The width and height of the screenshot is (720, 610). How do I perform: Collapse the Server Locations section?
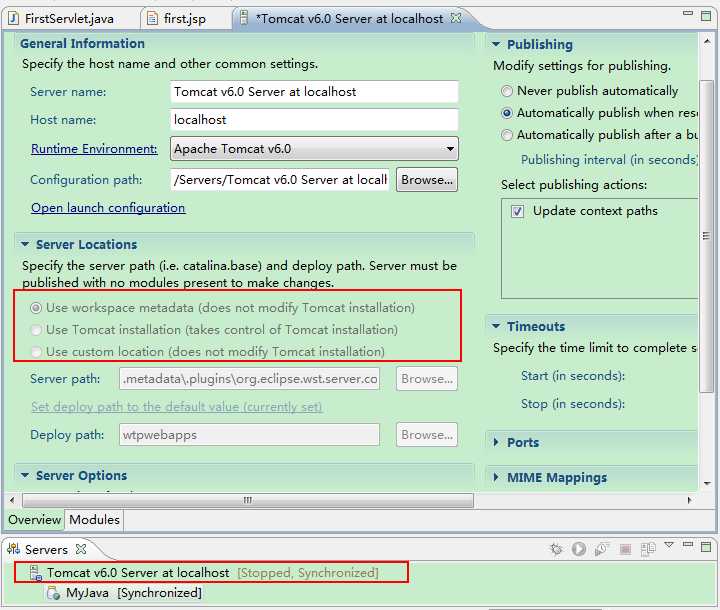point(25,244)
